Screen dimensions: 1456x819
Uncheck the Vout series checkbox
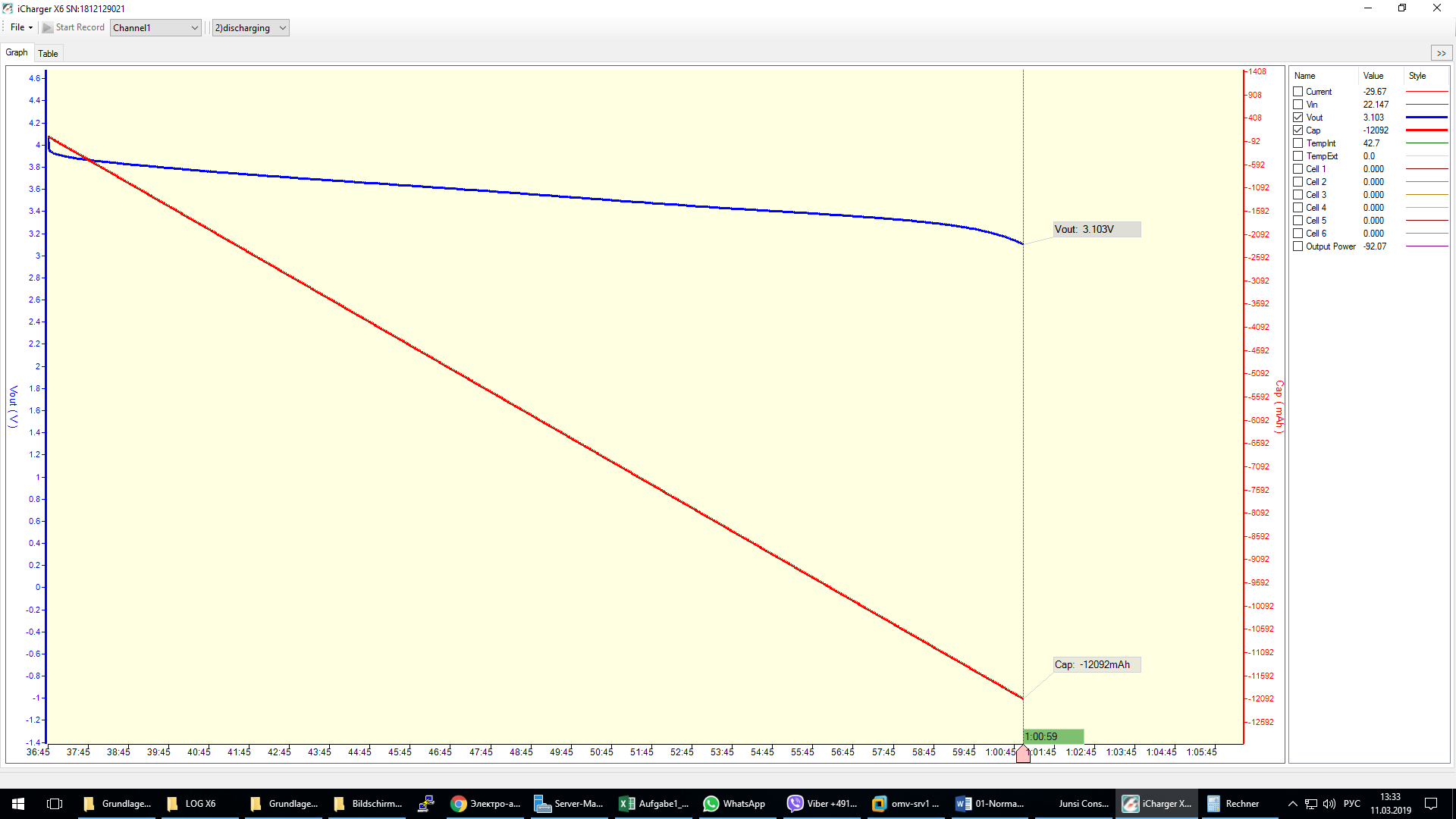pos(1298,118)
